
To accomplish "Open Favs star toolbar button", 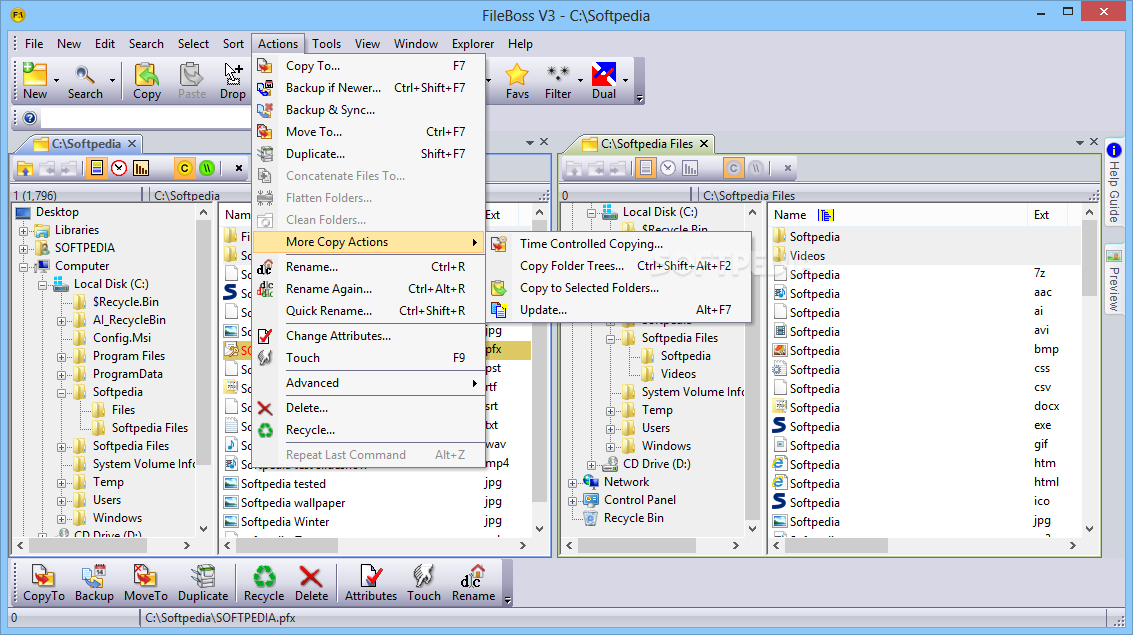I will pyautogui.click(x=517, y=80).
